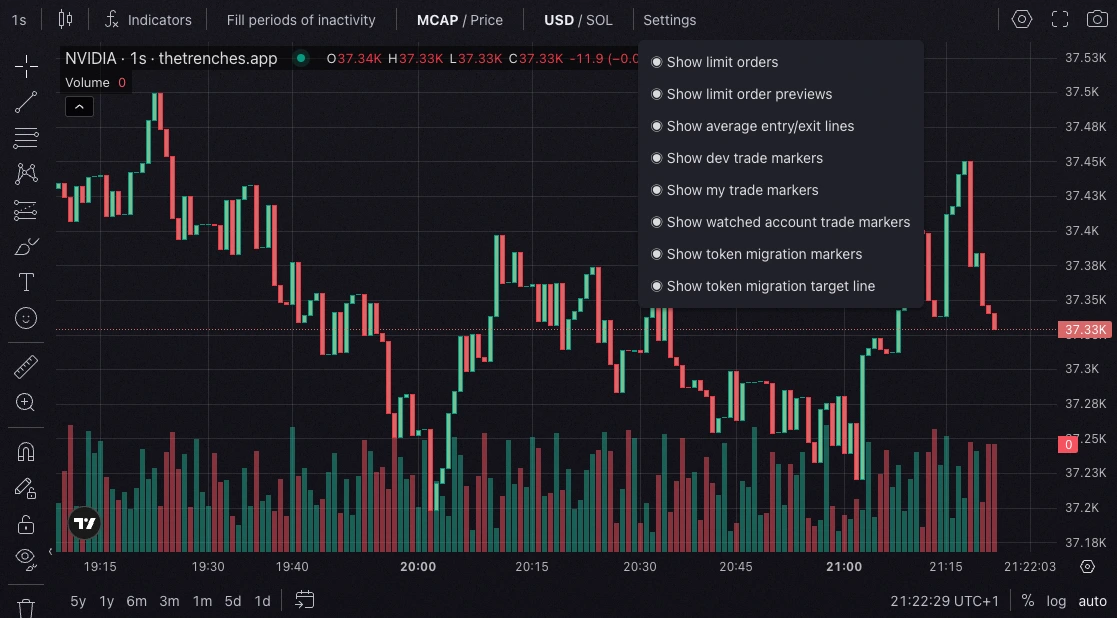
Task: Click the TradingView logo watermark
Action: pos(84,522)
